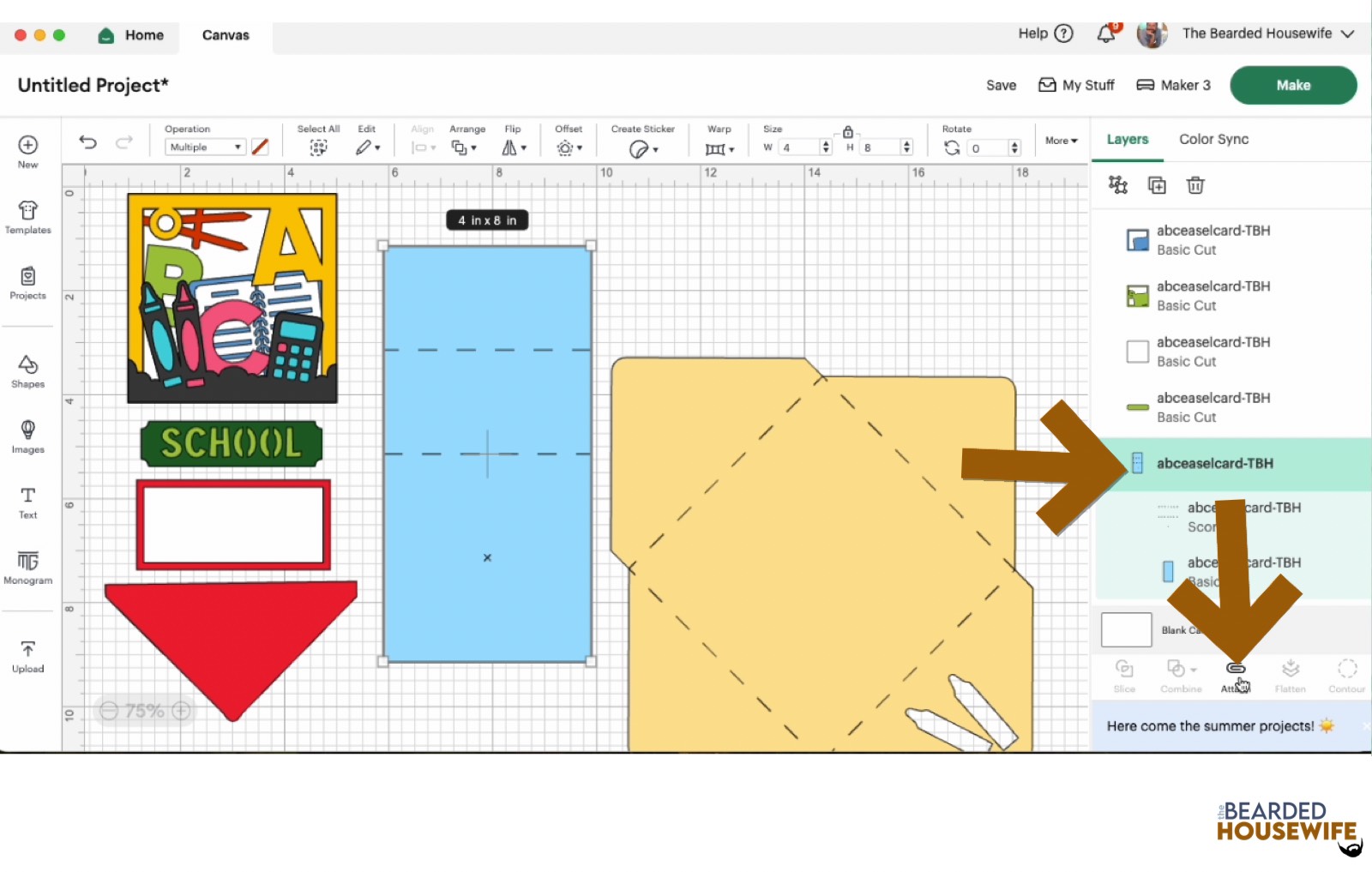Click the Rotate value input field
Image resolution: width=1372 pixels, height=872 pixels.
[x=986, y=148]
